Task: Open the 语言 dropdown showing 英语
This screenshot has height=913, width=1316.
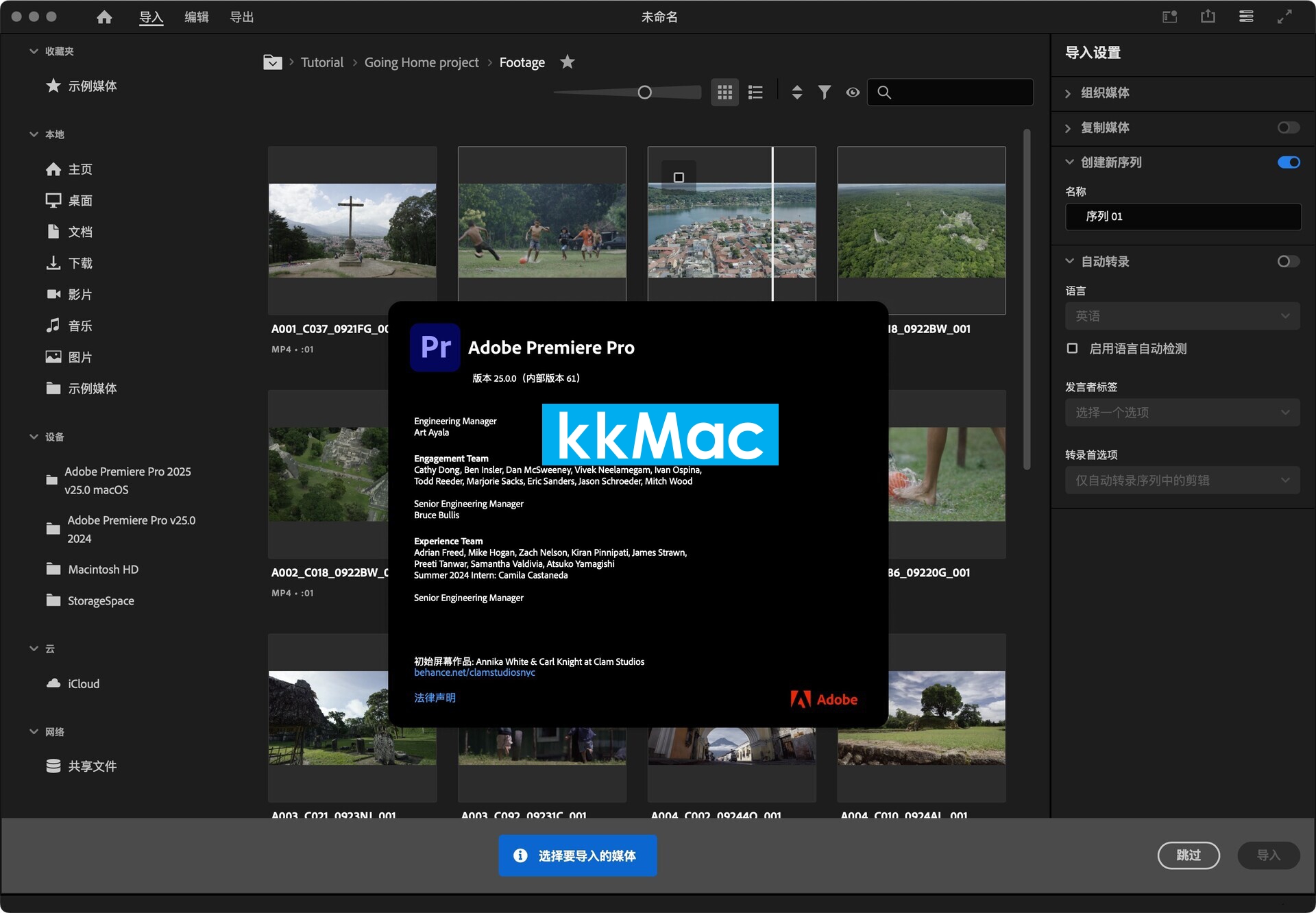Action: (x=1183, y=316)
